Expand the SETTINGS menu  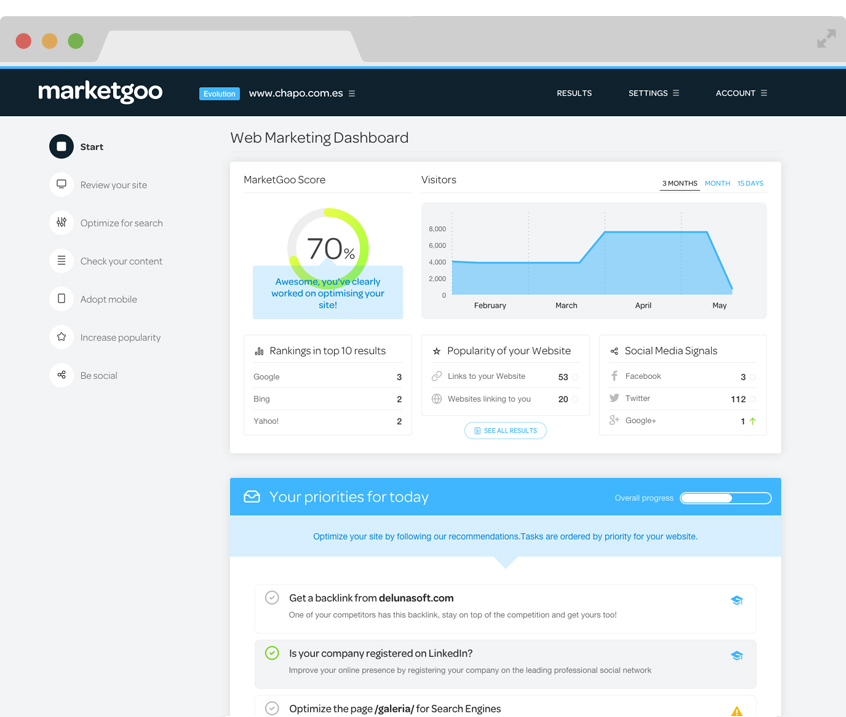(653, 93)
